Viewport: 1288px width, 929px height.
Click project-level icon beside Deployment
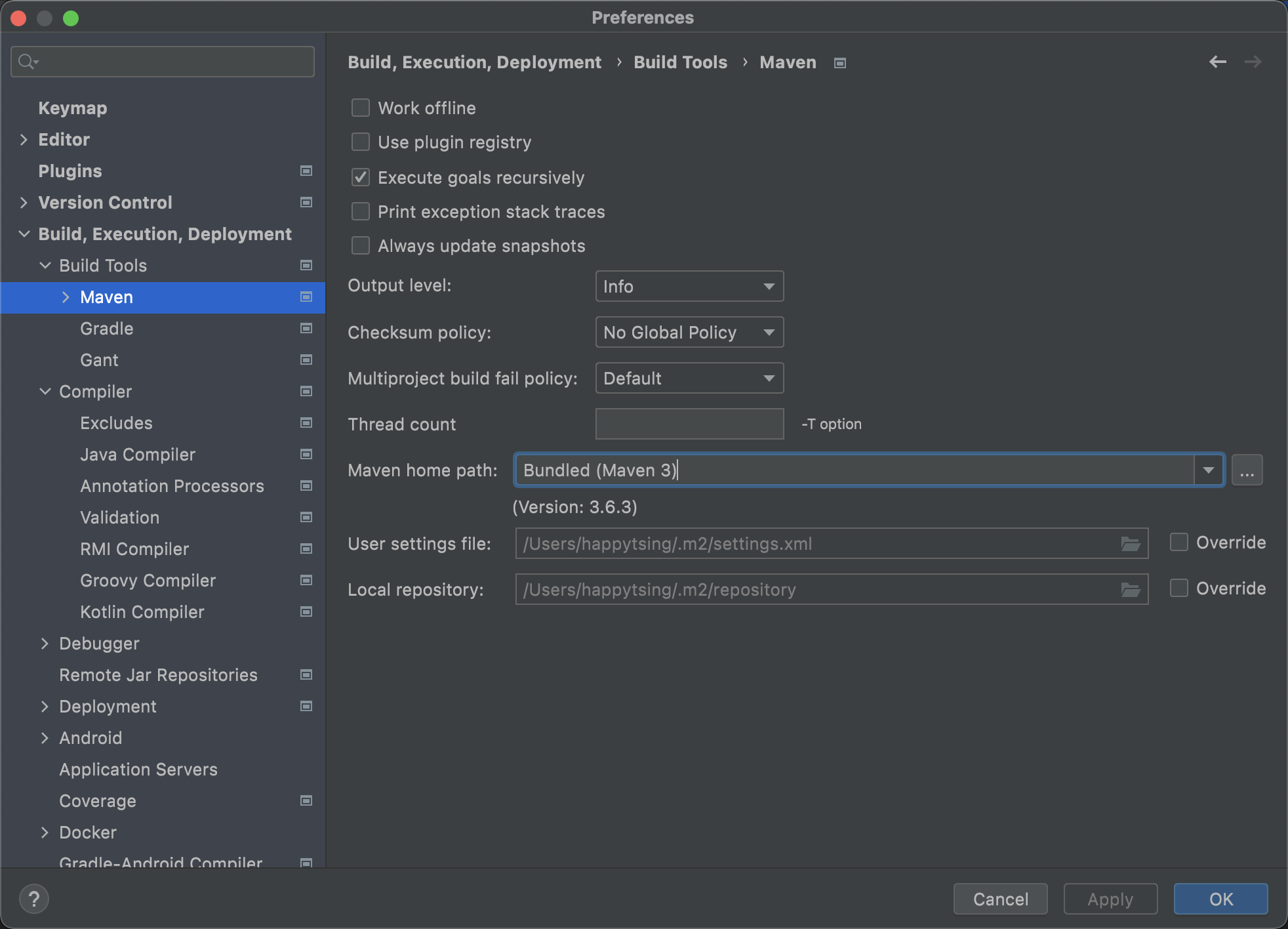point(306,707)
